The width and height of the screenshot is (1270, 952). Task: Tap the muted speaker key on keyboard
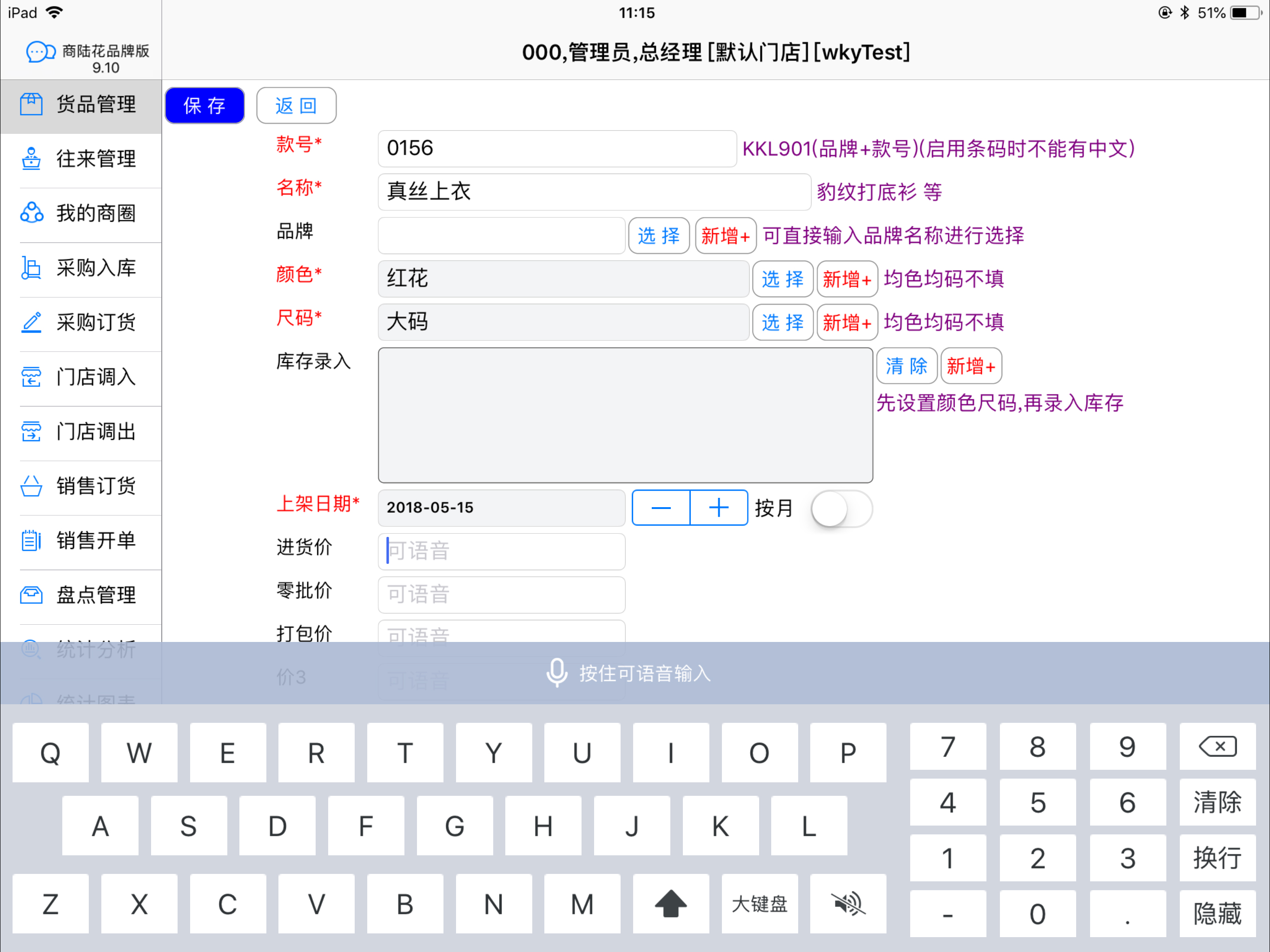tap(848, 904)
